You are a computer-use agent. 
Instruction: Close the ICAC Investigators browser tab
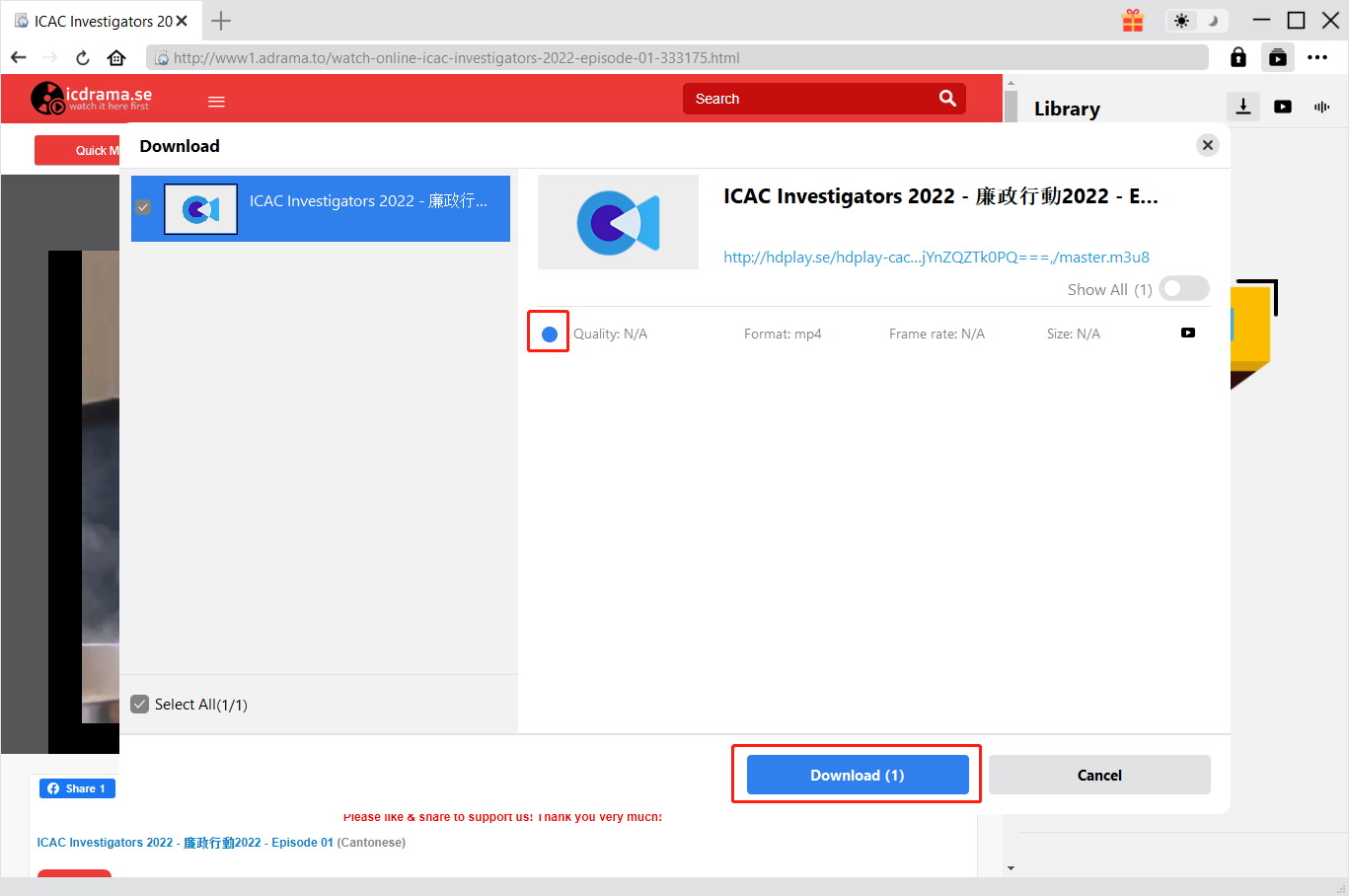182,21
